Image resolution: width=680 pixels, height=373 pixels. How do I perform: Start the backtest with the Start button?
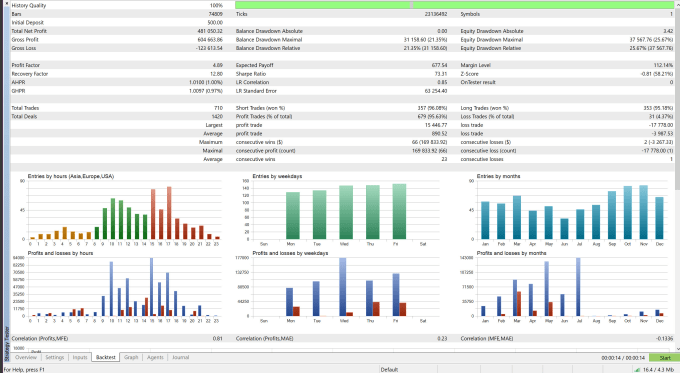(664, 358)
